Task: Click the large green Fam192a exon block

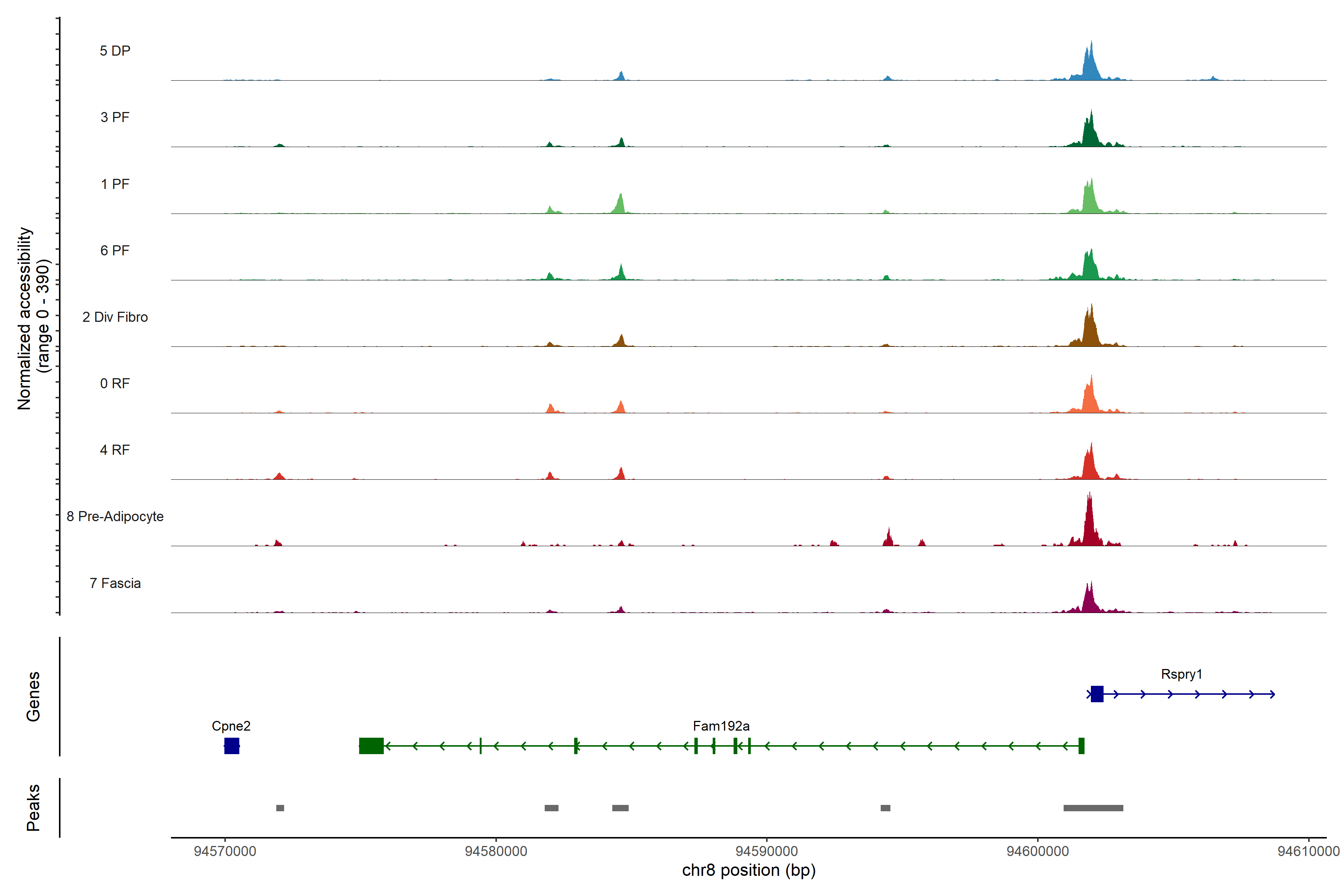Action: click(x=371, y=746)
